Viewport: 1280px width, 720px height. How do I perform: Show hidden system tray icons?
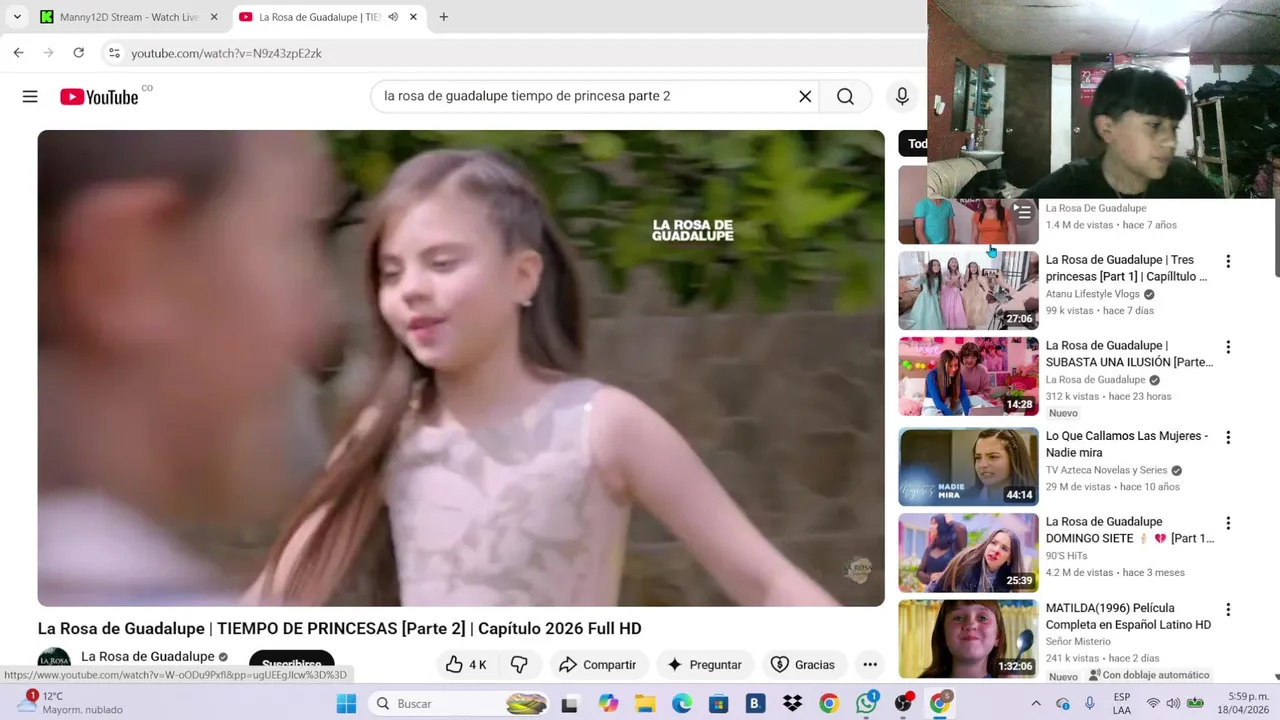pyautogui.click(x=1036, y=704)
